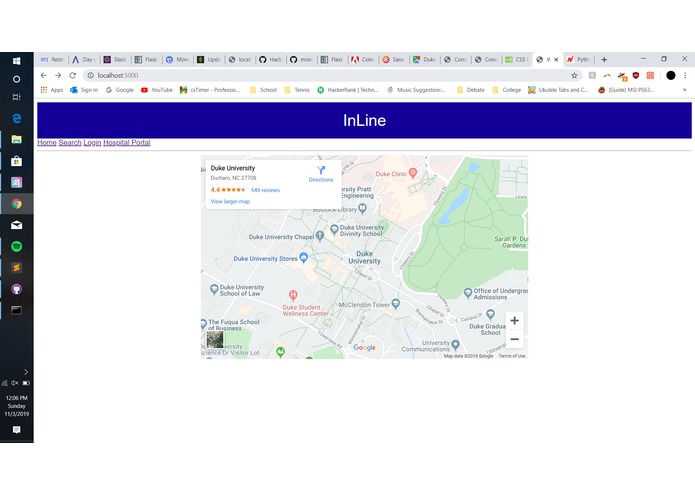Viewport: 695px width, 494px height.
Task: Open the School bookmarks folder
Action: 263,90
